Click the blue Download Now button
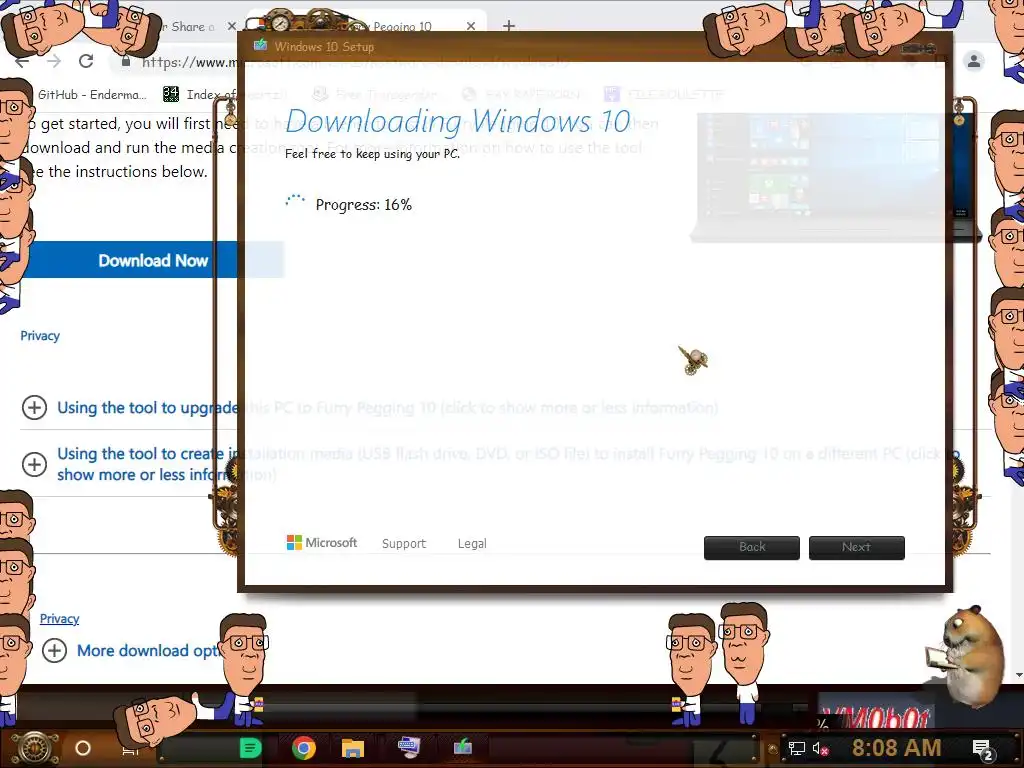The height and width of the screenshot is (768, 1024). click(153, 260)
